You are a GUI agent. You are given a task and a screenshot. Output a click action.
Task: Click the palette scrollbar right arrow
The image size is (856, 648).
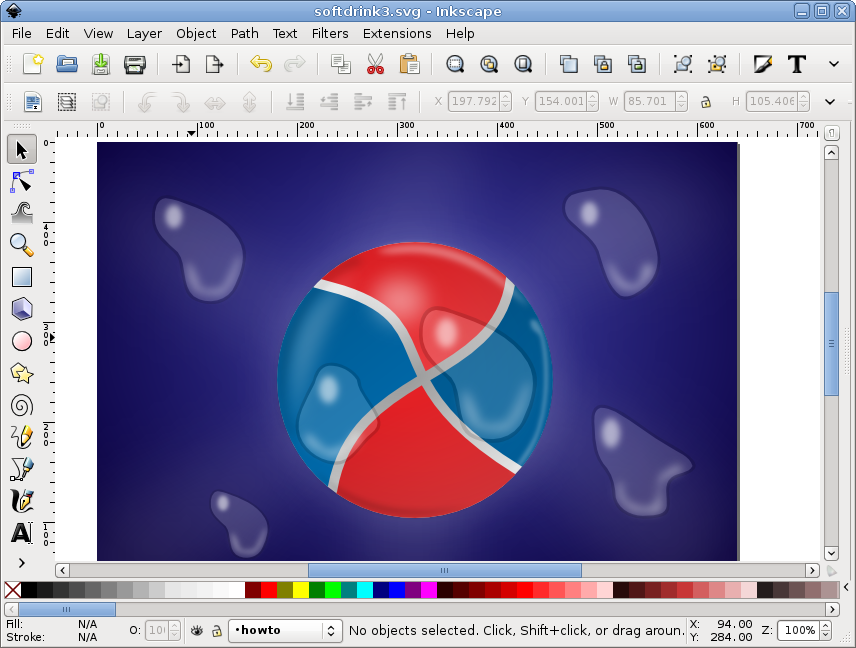pos(832,609)
